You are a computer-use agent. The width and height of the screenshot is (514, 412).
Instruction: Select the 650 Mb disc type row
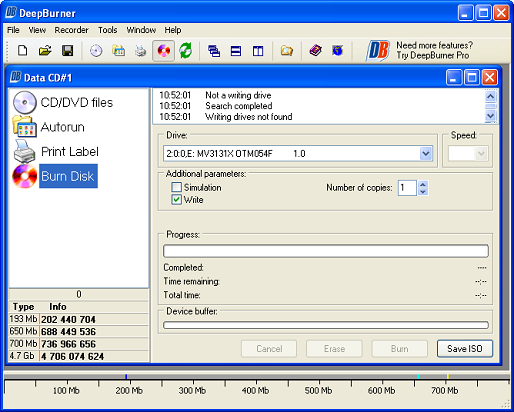pos(79,331)
